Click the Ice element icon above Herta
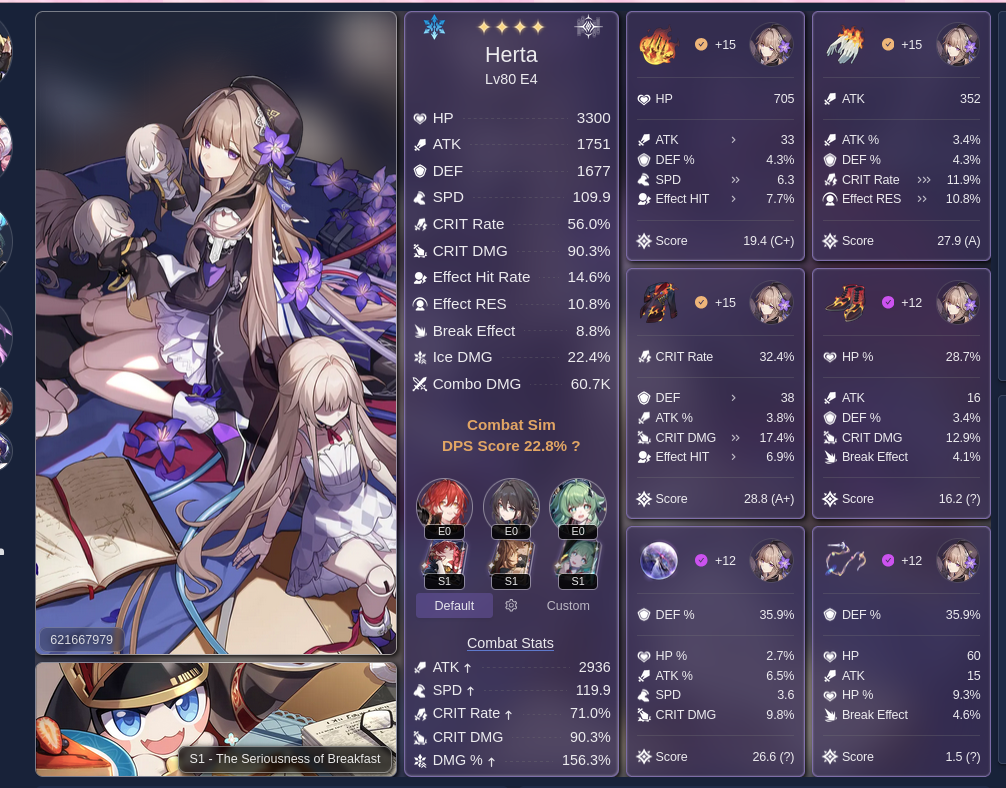This screenshot has width=1006, height=788. click(434, 28)
